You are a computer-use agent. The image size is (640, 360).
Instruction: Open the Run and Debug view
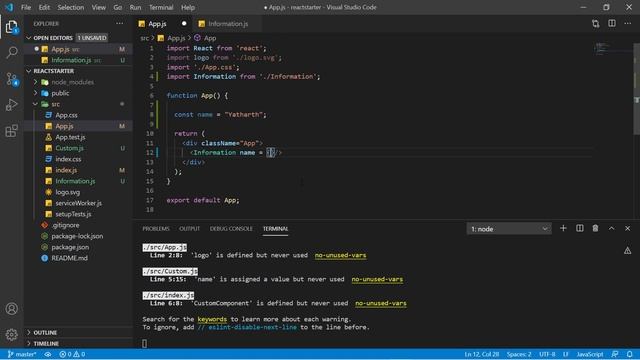click(x=12, y=105)
